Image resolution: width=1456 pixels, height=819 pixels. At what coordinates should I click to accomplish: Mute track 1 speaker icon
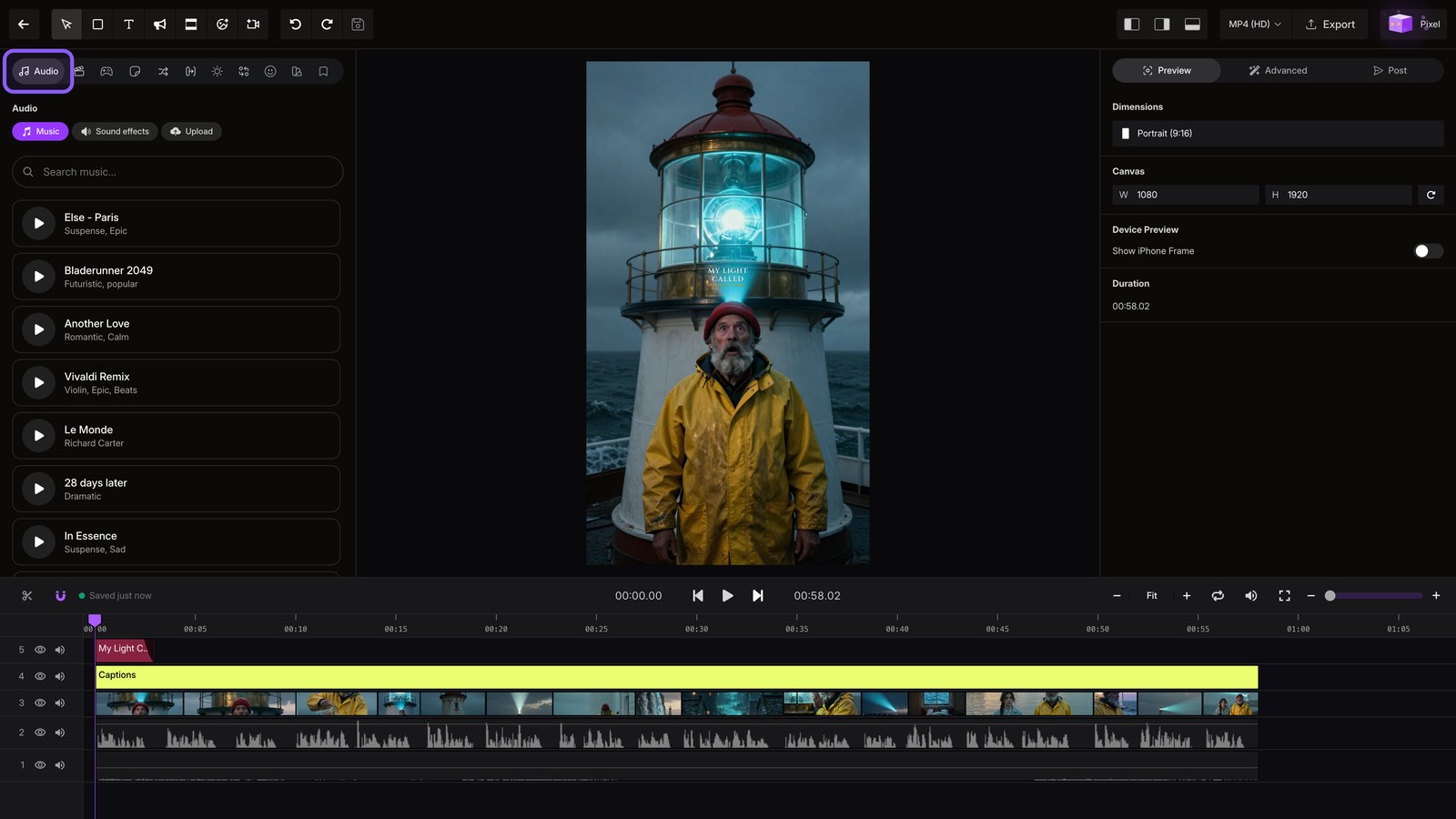click(x=60, y=765)
